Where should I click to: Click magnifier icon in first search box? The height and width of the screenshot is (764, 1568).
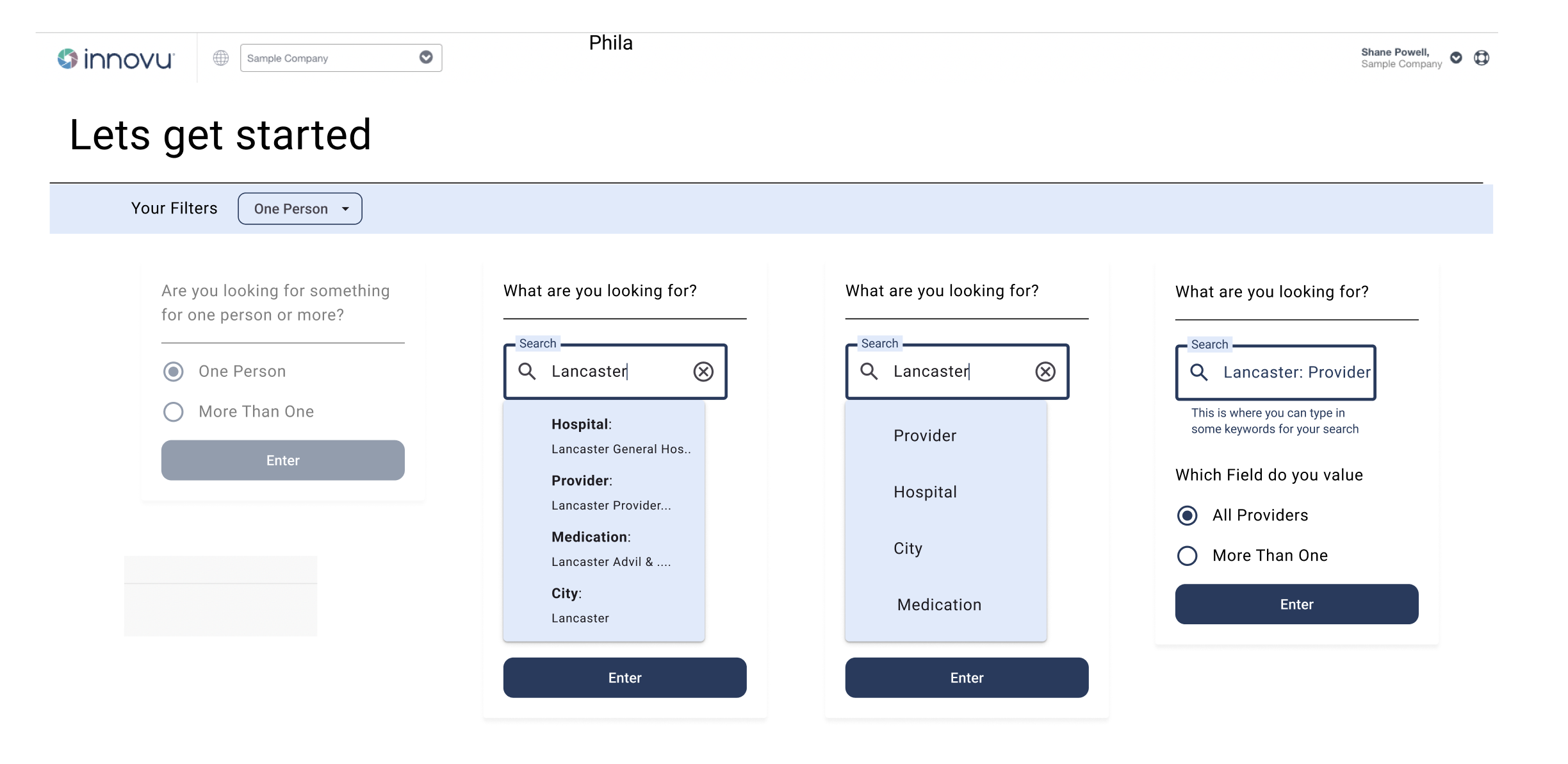tap(527, 371)
